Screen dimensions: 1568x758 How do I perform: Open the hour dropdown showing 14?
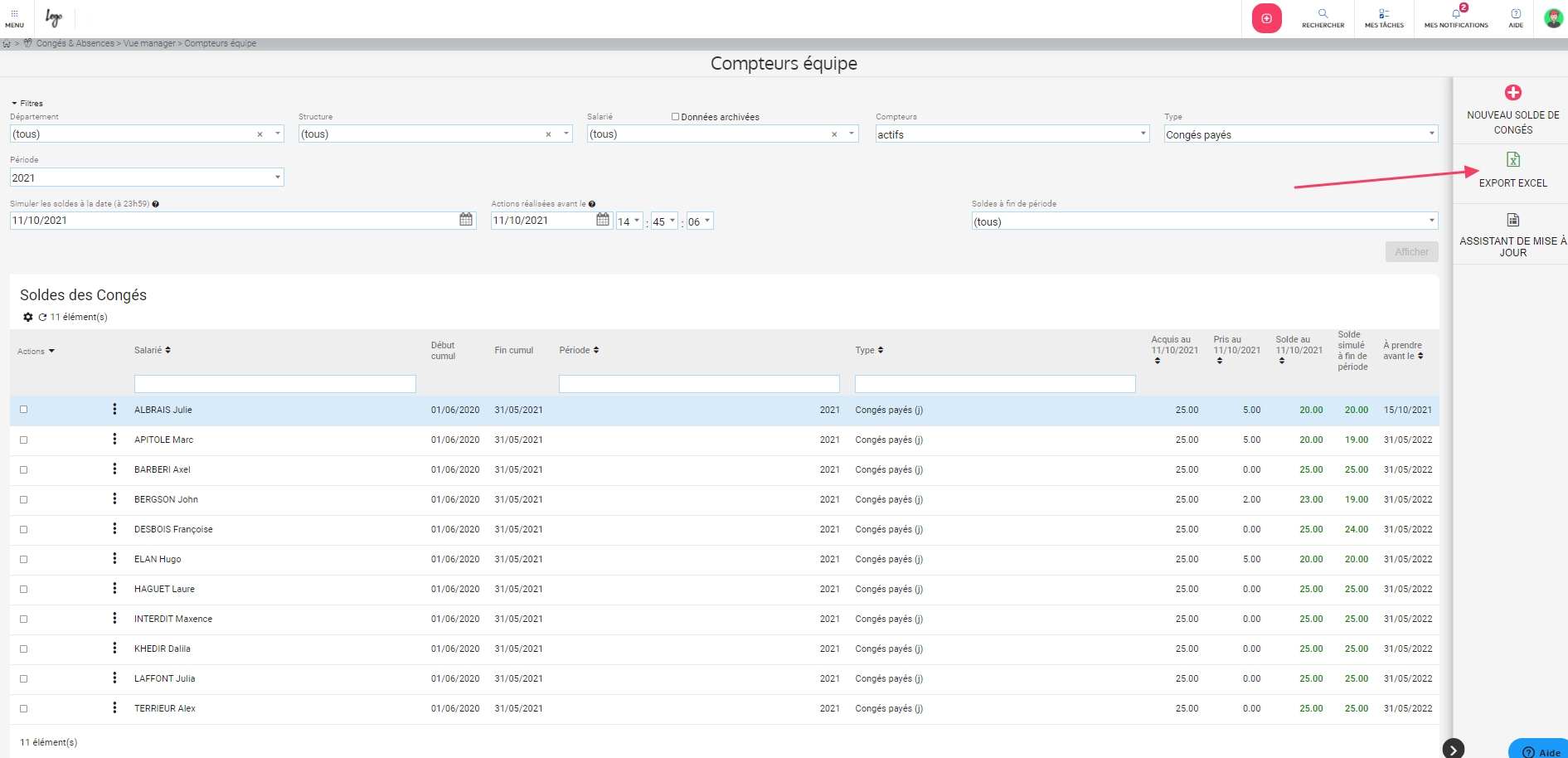(x=629, y=221)
